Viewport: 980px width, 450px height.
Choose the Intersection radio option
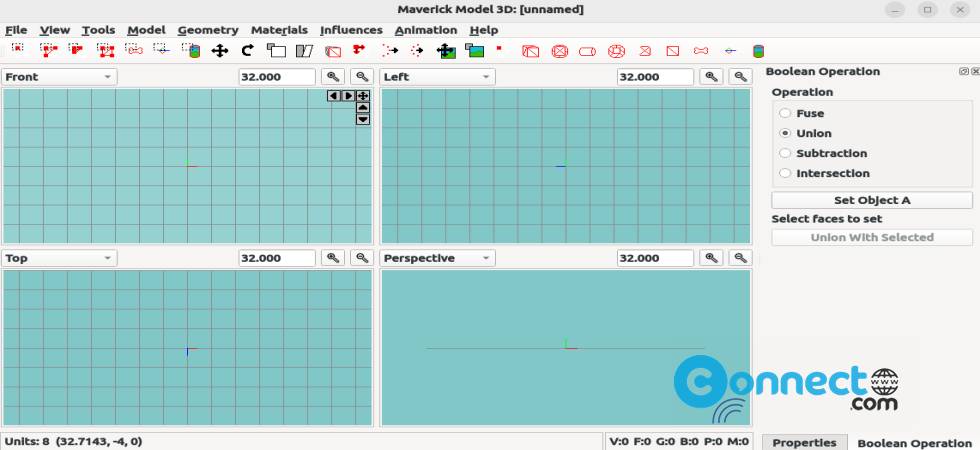coord(785,174)
